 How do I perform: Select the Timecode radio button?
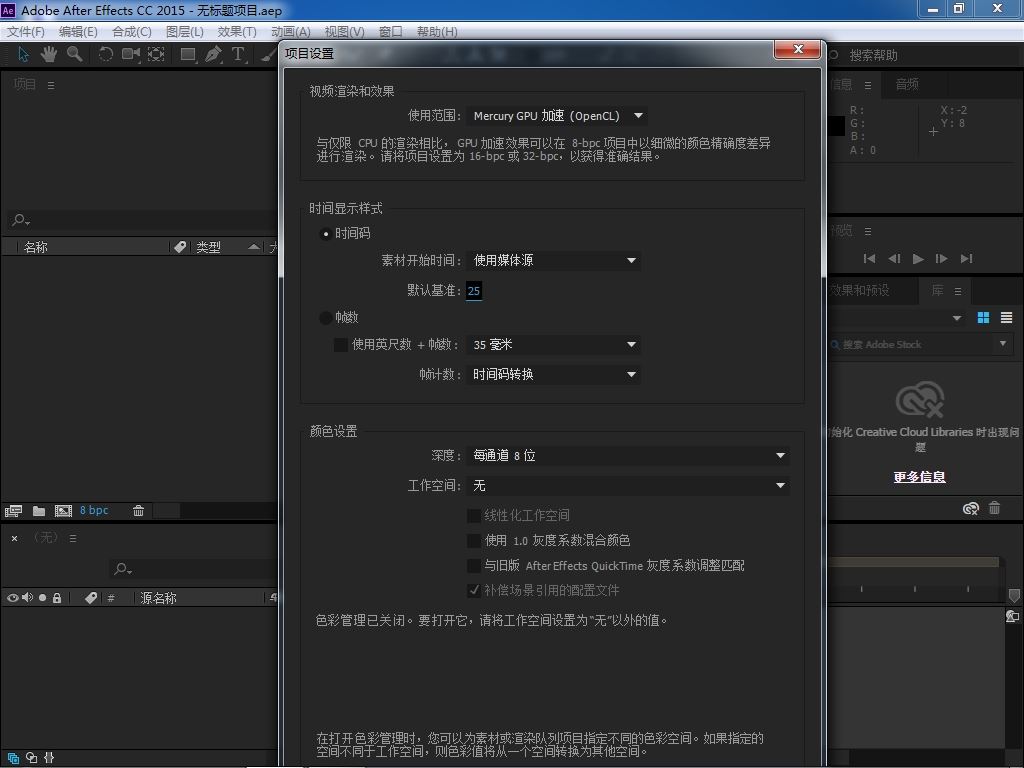click(x=326, y=234)
